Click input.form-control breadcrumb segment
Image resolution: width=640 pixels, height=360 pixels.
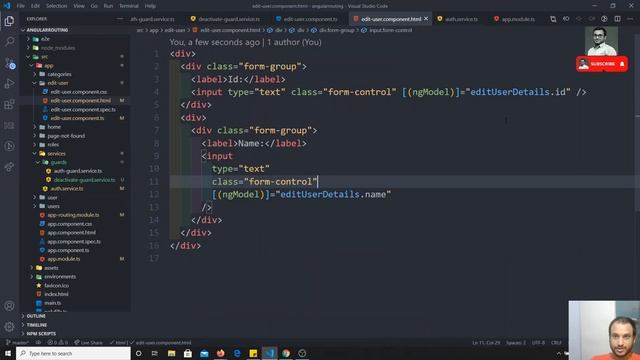click(387, 30)
